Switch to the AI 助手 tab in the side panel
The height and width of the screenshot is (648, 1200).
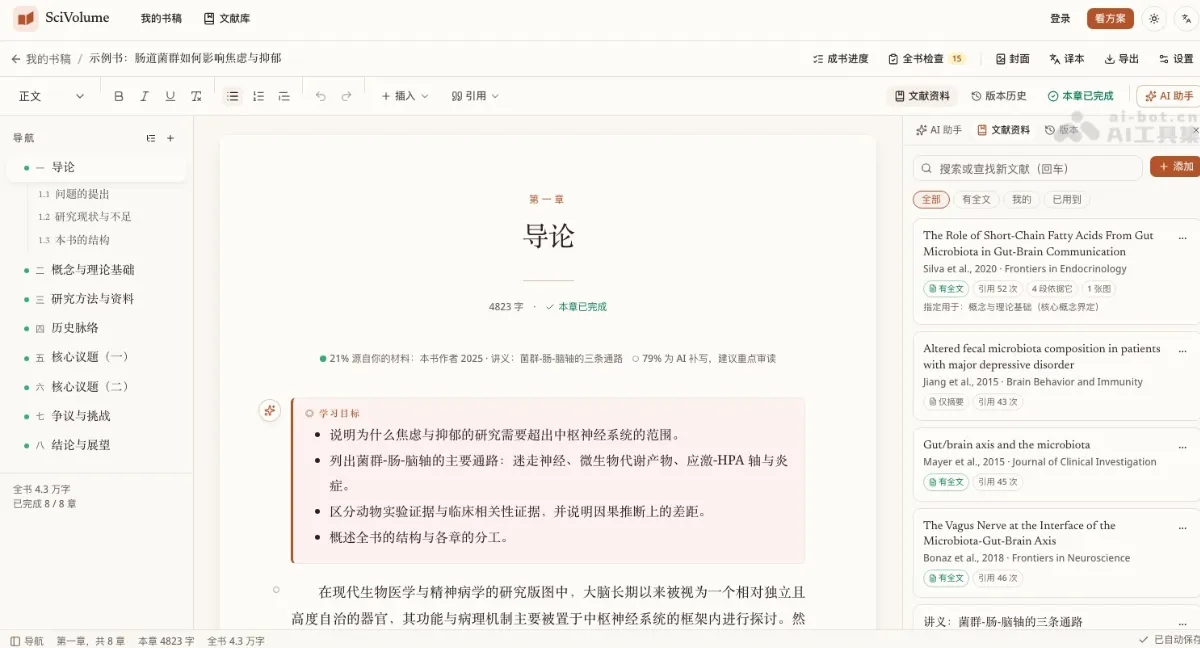click(939, 130)
